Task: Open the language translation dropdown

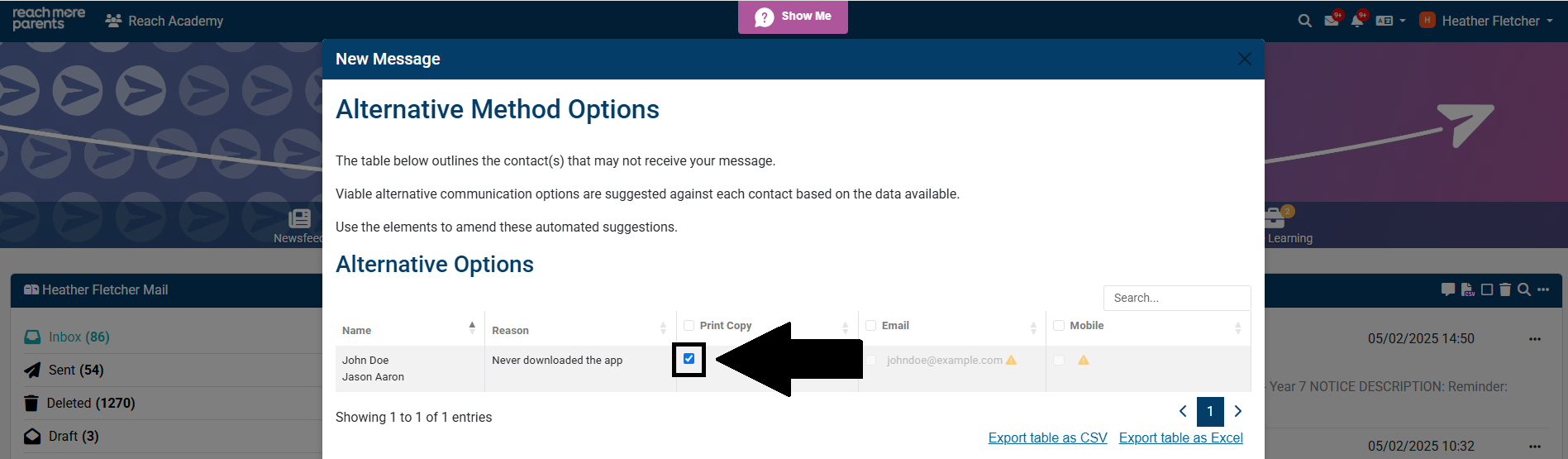Action: [1390, 21]
